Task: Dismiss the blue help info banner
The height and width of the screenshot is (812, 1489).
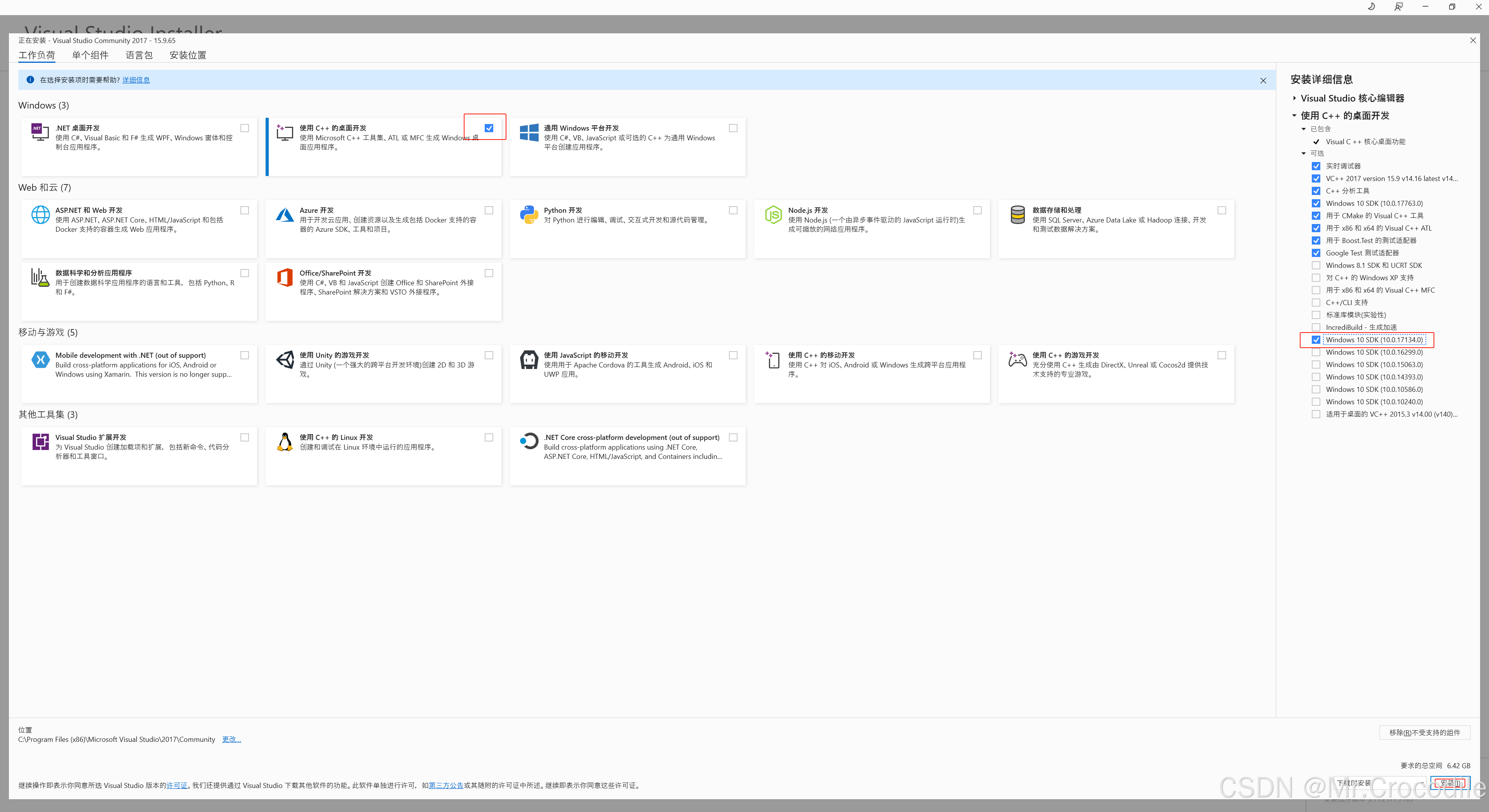Action: click(1263, 80)
